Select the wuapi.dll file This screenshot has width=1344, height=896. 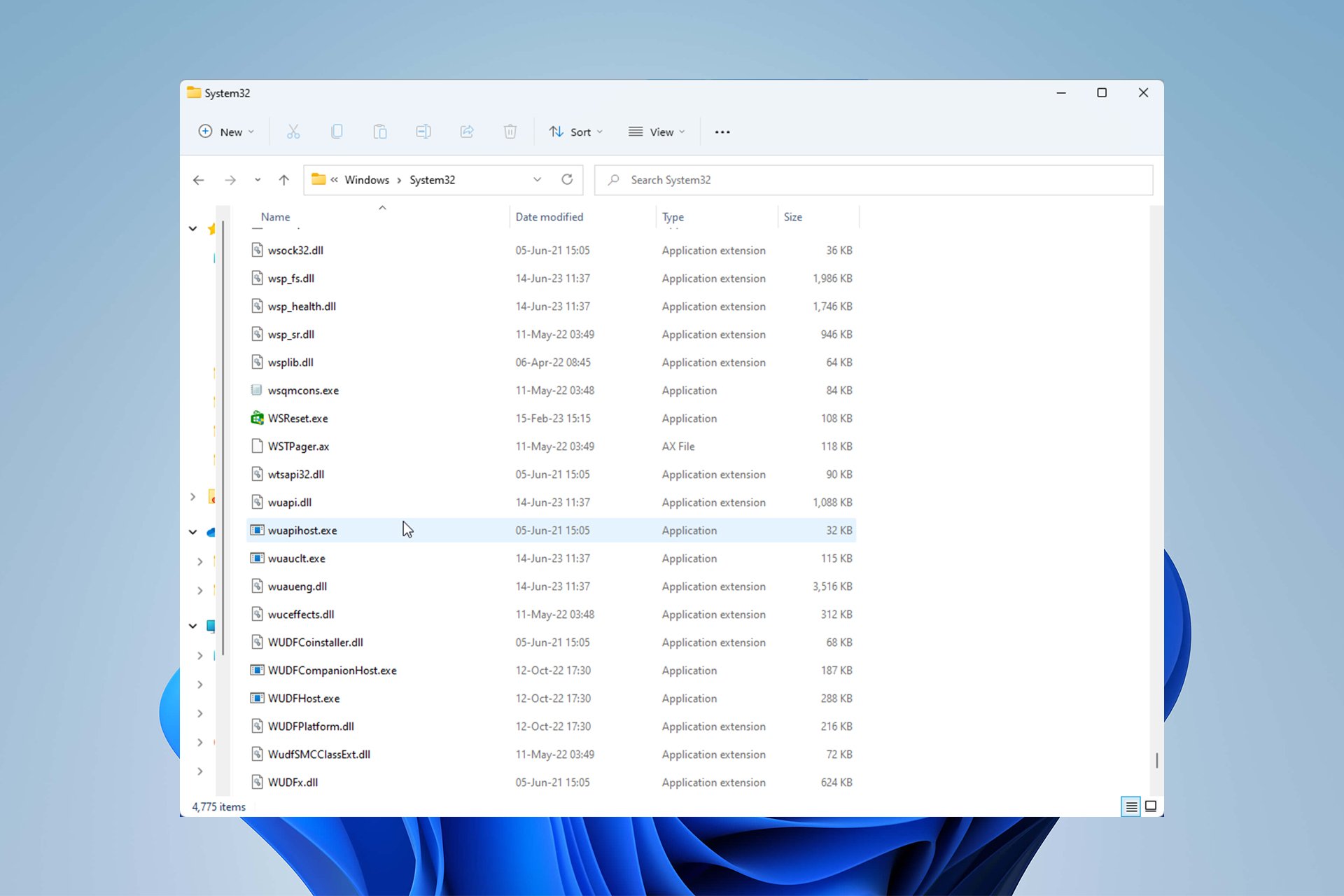(x=552, y=502)
